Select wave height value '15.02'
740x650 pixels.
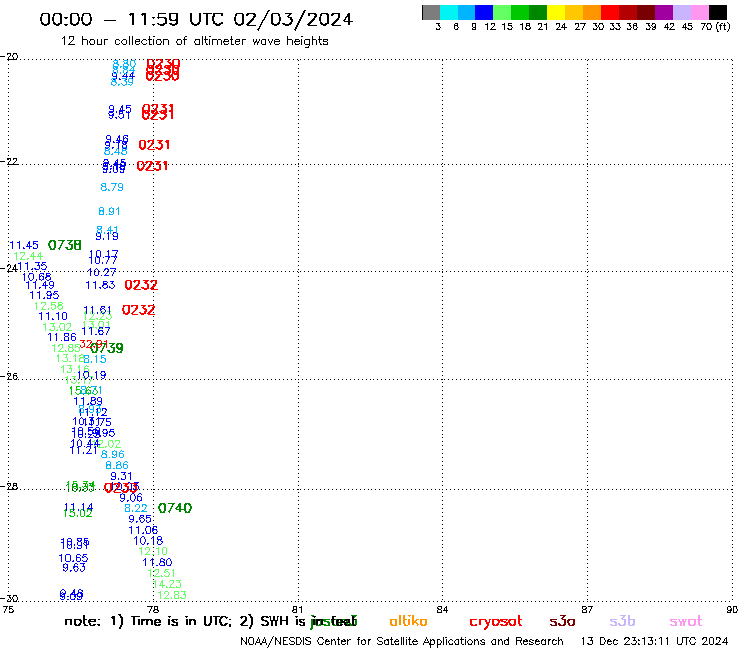[x=78, y=514]
